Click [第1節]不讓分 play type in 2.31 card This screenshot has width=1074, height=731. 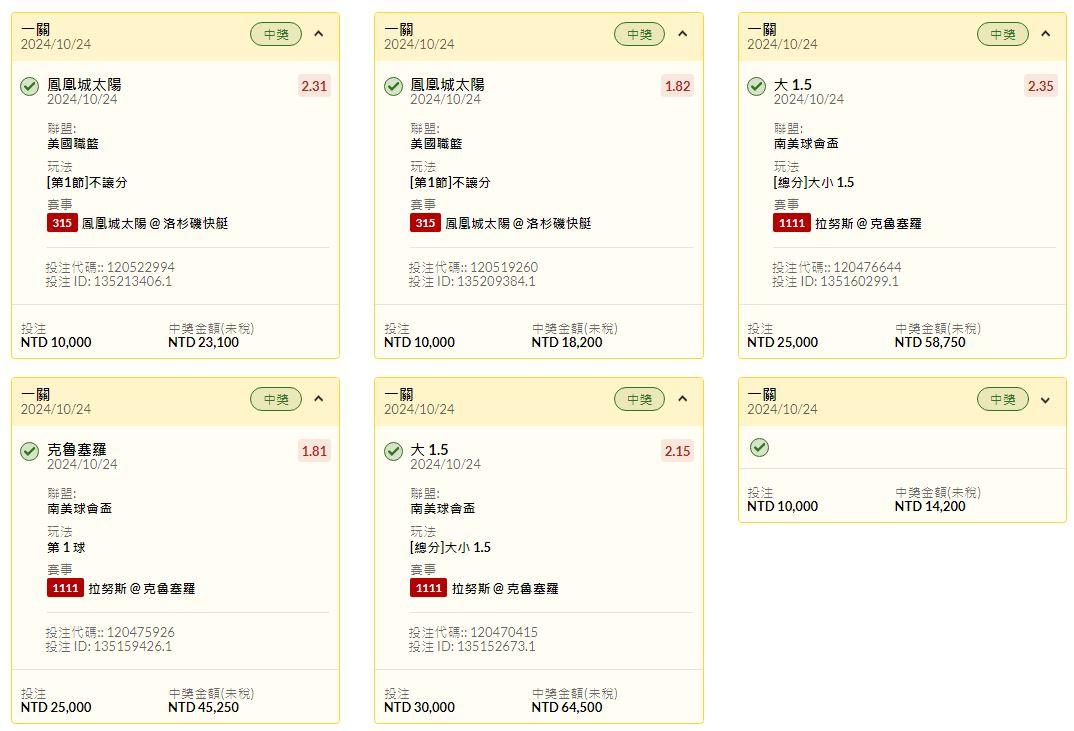tap(87, 182)
